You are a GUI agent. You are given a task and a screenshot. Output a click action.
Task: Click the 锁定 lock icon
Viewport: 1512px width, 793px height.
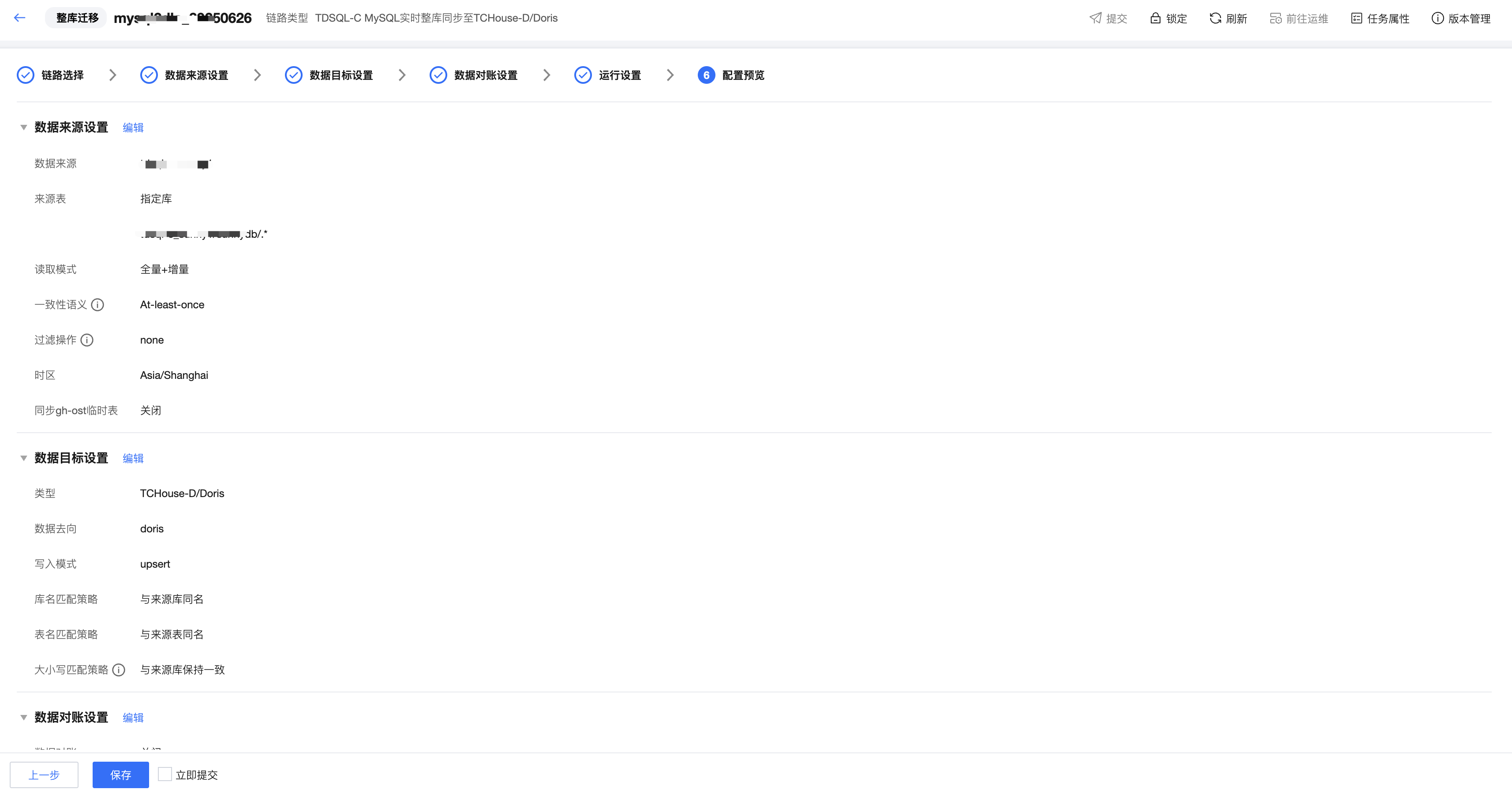[x=1155, y=18]
